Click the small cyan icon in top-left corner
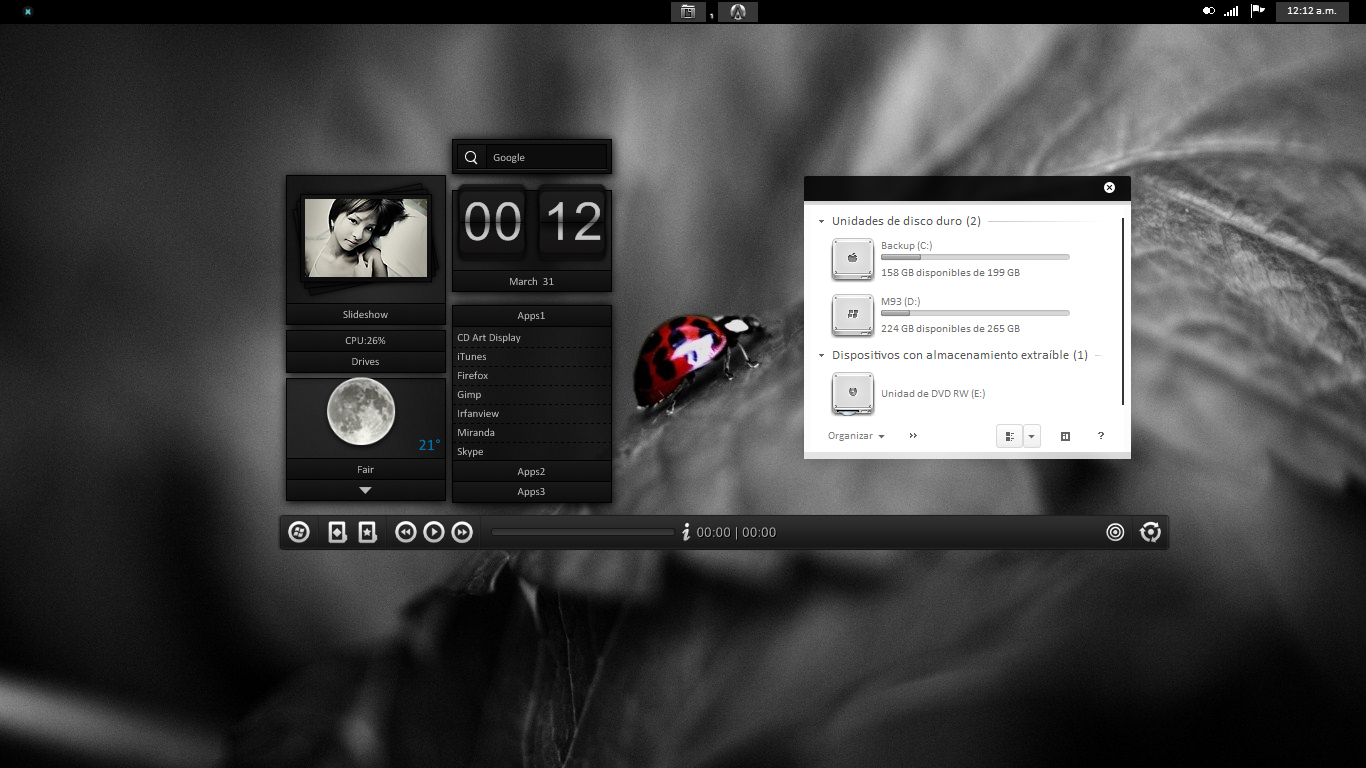Viewport: 1366px width, 768px height. [x=27, y=12]
